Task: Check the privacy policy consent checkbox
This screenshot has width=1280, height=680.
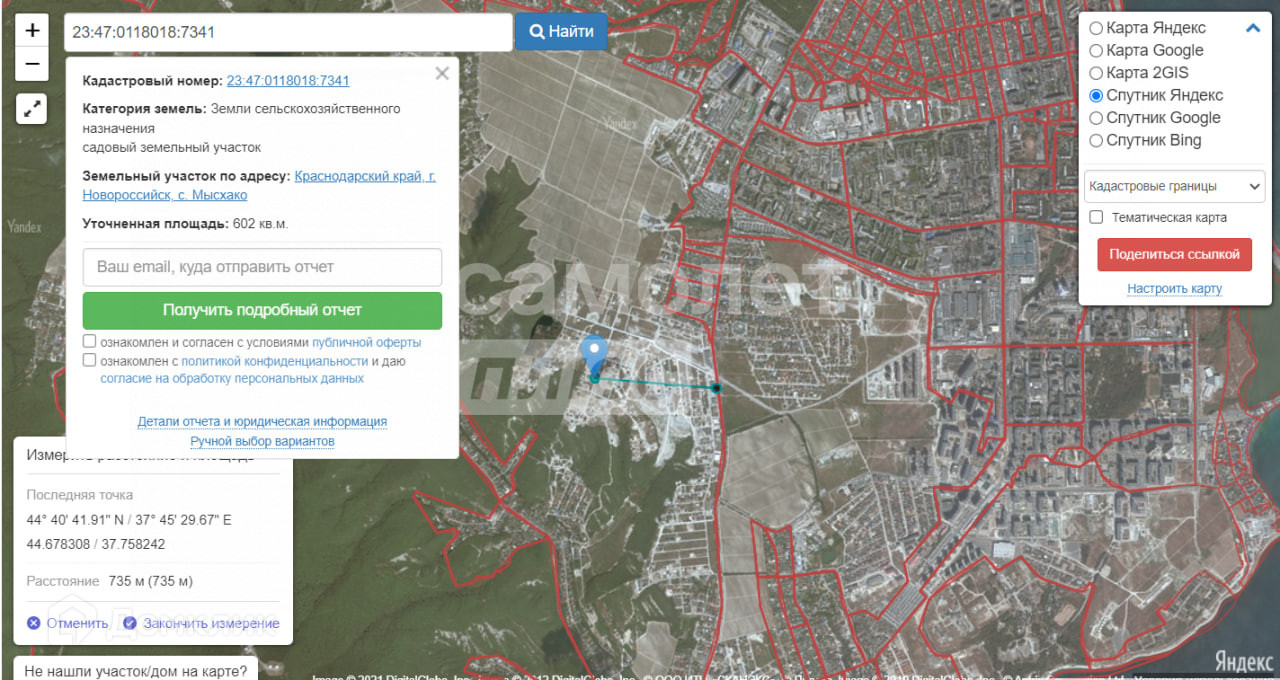Action: click(x=90, y=361)
